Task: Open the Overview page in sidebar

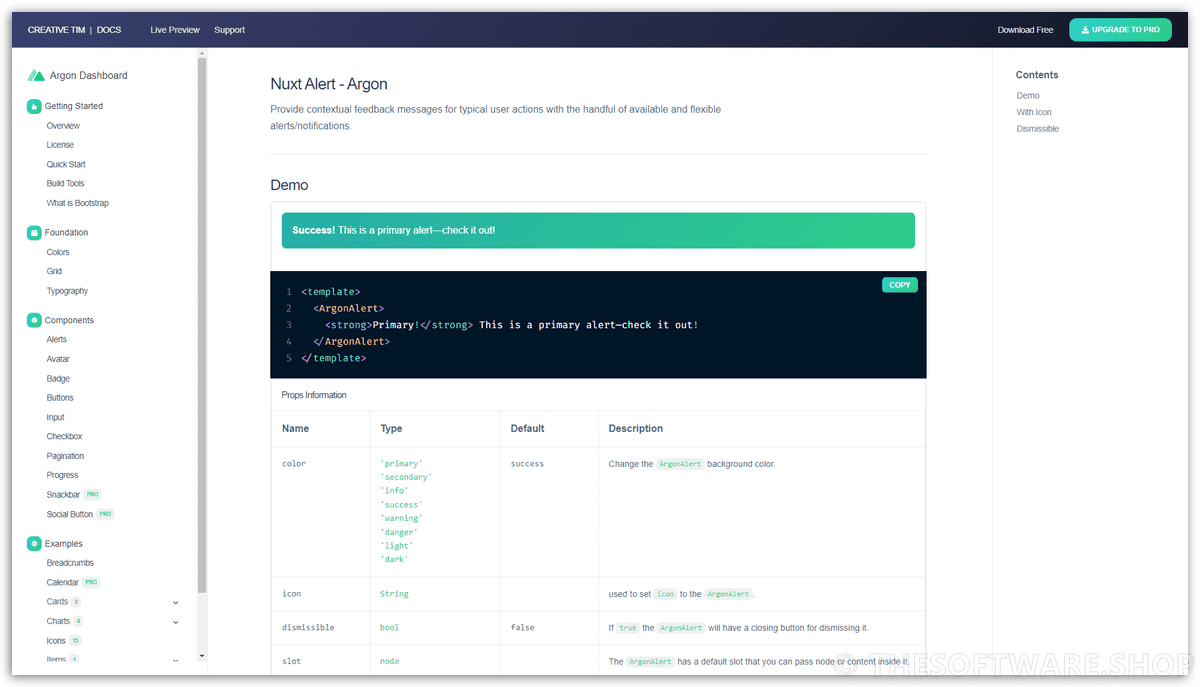Action: (63, 126)
